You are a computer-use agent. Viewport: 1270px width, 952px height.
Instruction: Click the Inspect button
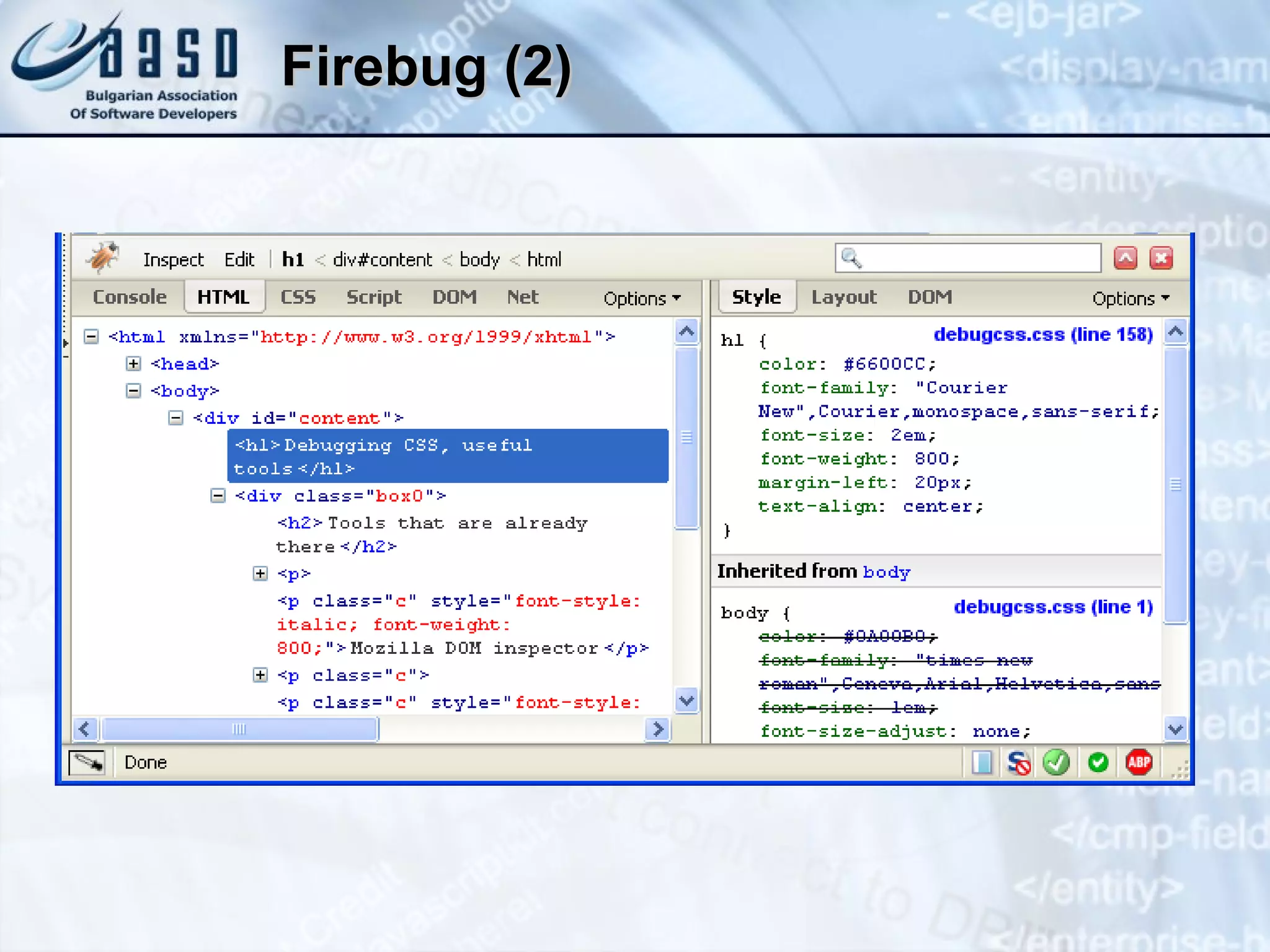coord(174,260)
